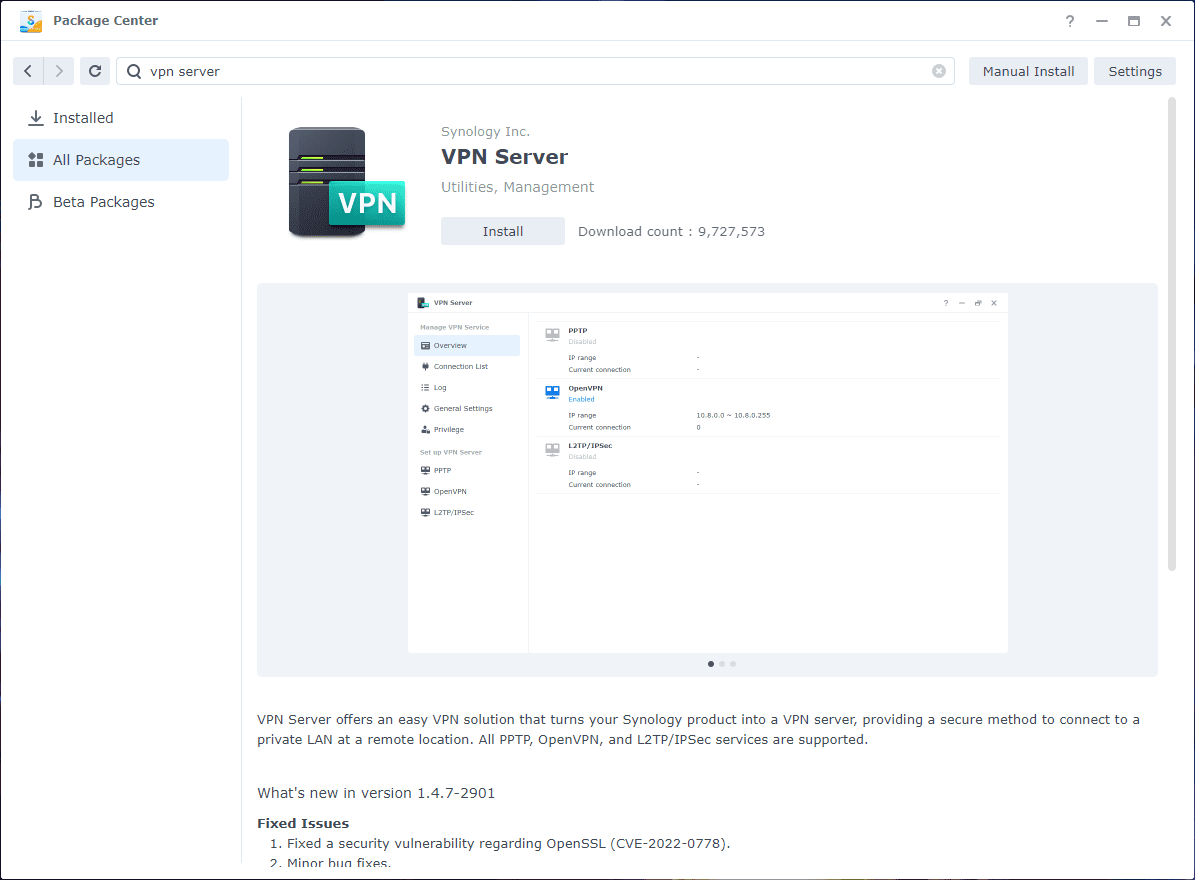Show the first screenshot via carousel dot
1195x880 pixels.
pyautogui.click(x=711, y=664)
